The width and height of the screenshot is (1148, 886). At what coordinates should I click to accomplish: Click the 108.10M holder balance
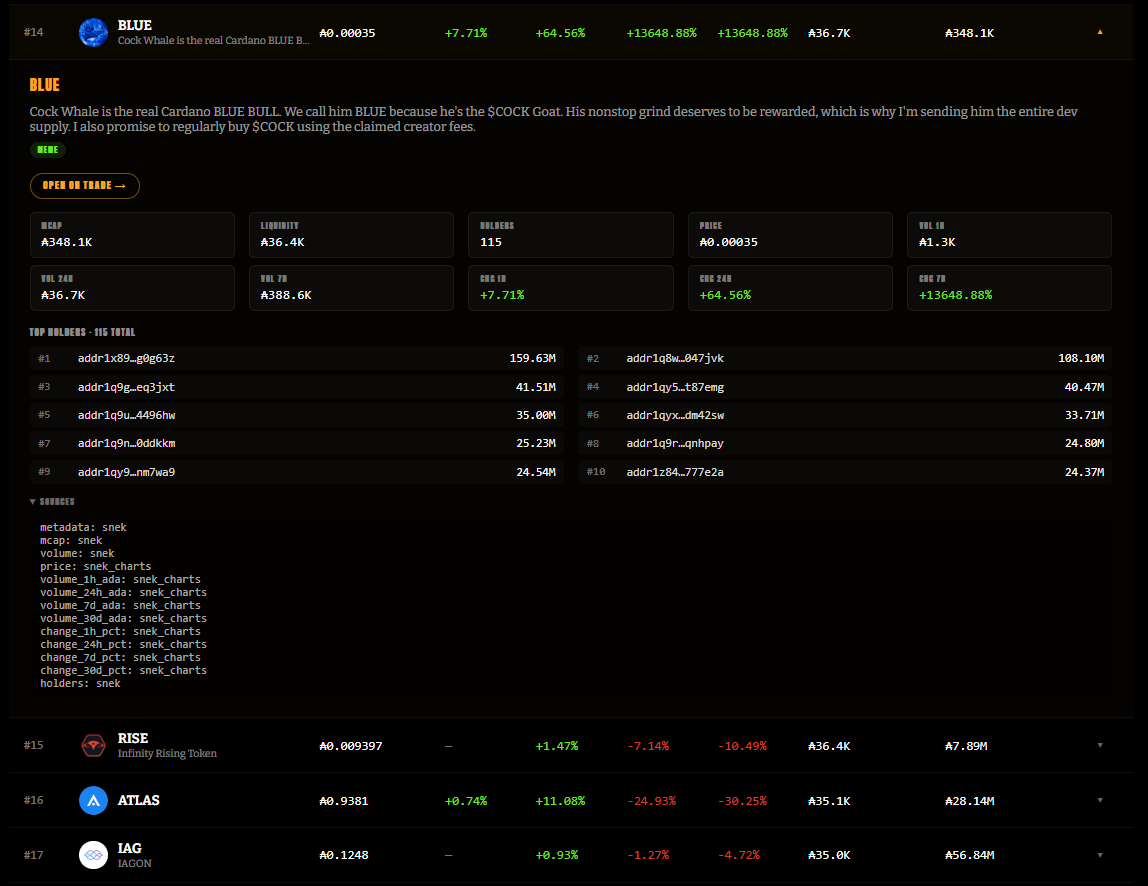click(x=1081, y=358)
